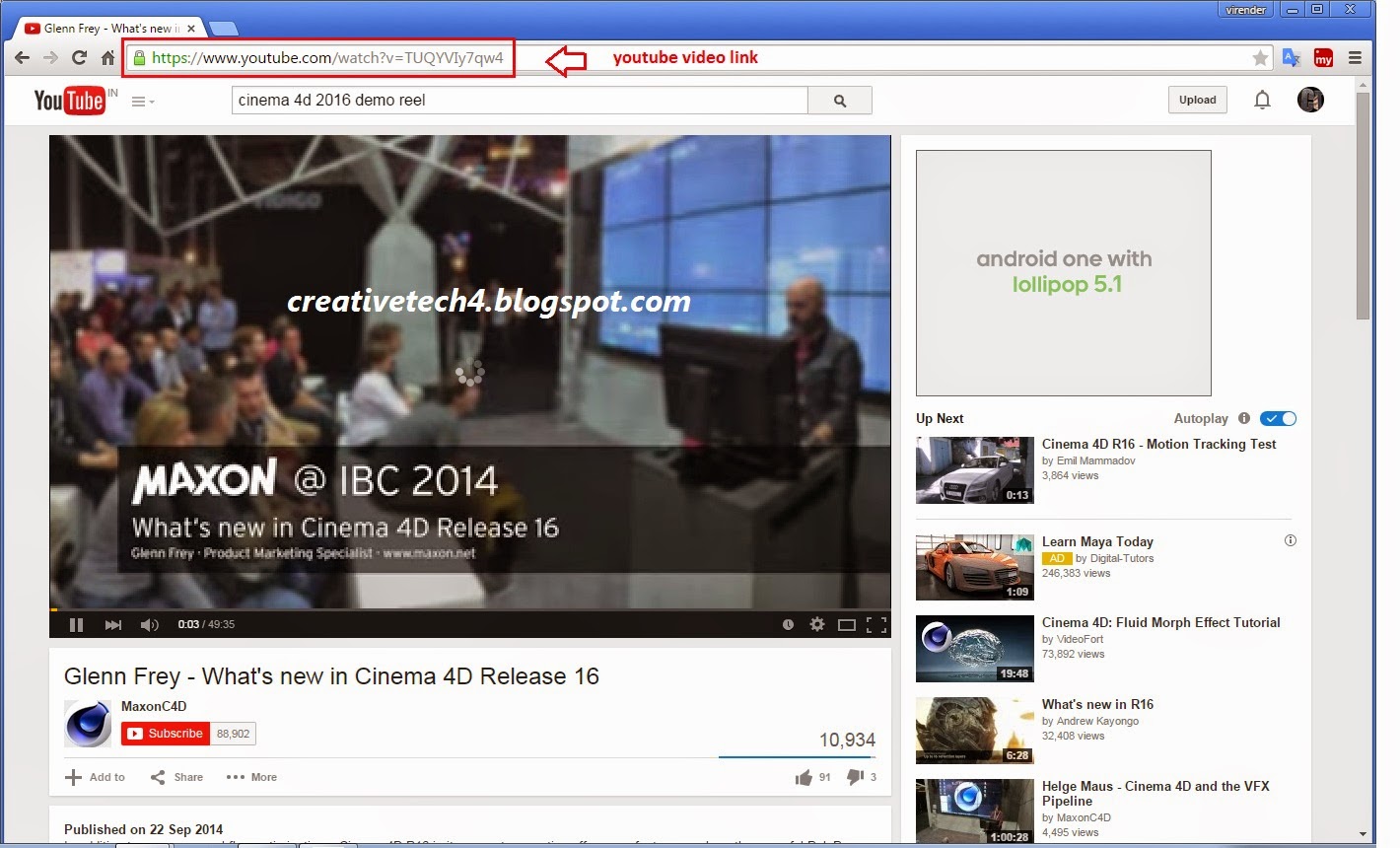Viewport: 1400px width, 848px height.
Task: Bookmark this page with the star icon
Action: tap(1260, 58)
